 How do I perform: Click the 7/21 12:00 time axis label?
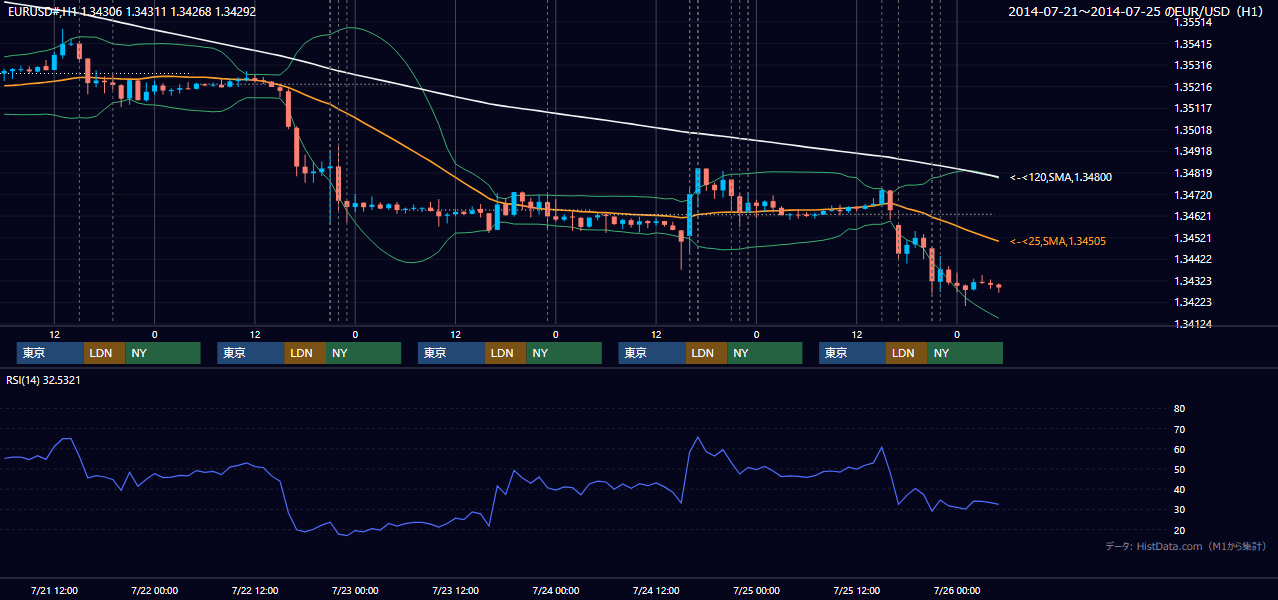tap(54, 590)
